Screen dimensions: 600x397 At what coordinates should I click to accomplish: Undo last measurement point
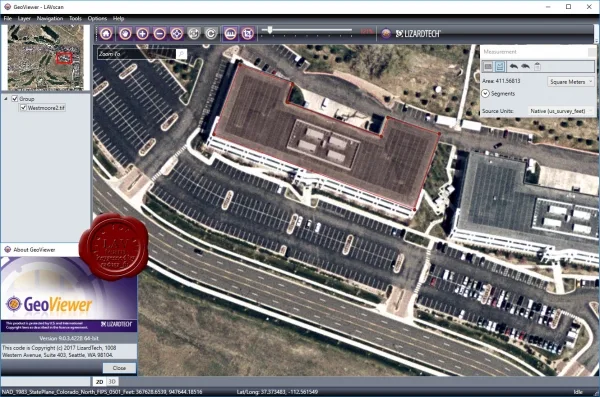[514, 67]
